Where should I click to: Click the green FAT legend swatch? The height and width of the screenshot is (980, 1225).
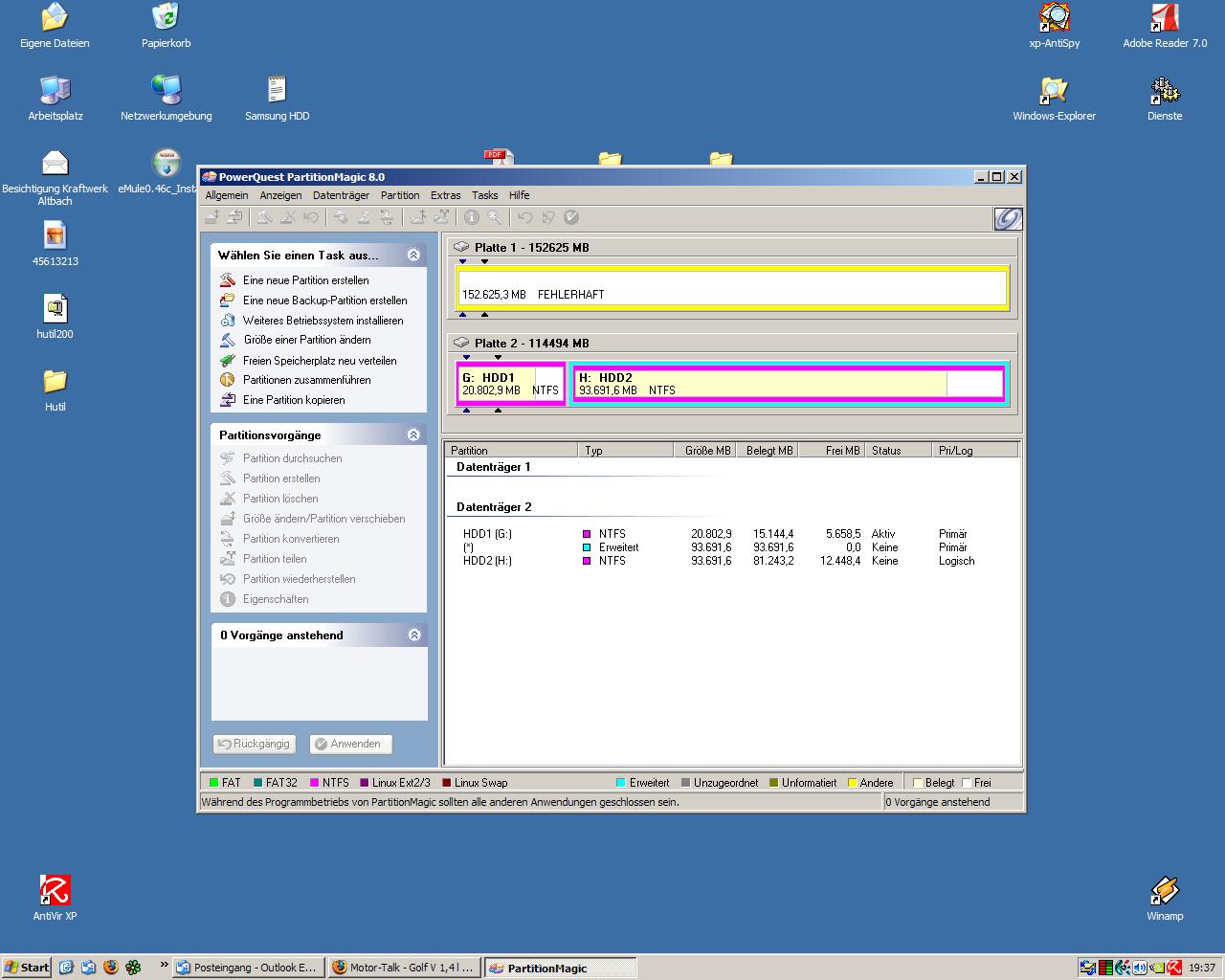point(213,783)
